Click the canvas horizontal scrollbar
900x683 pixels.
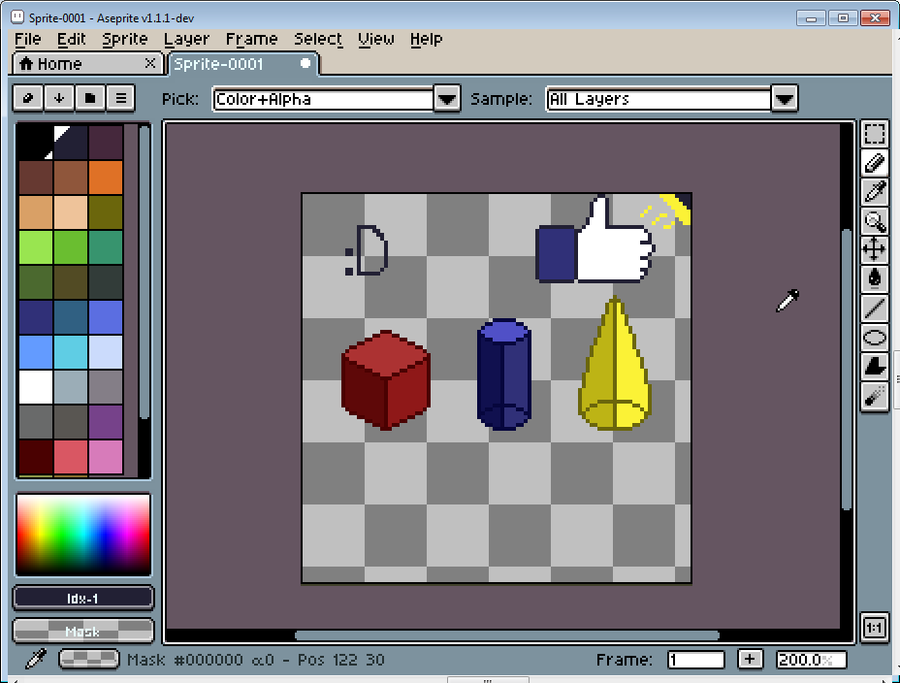coord(507,635)
